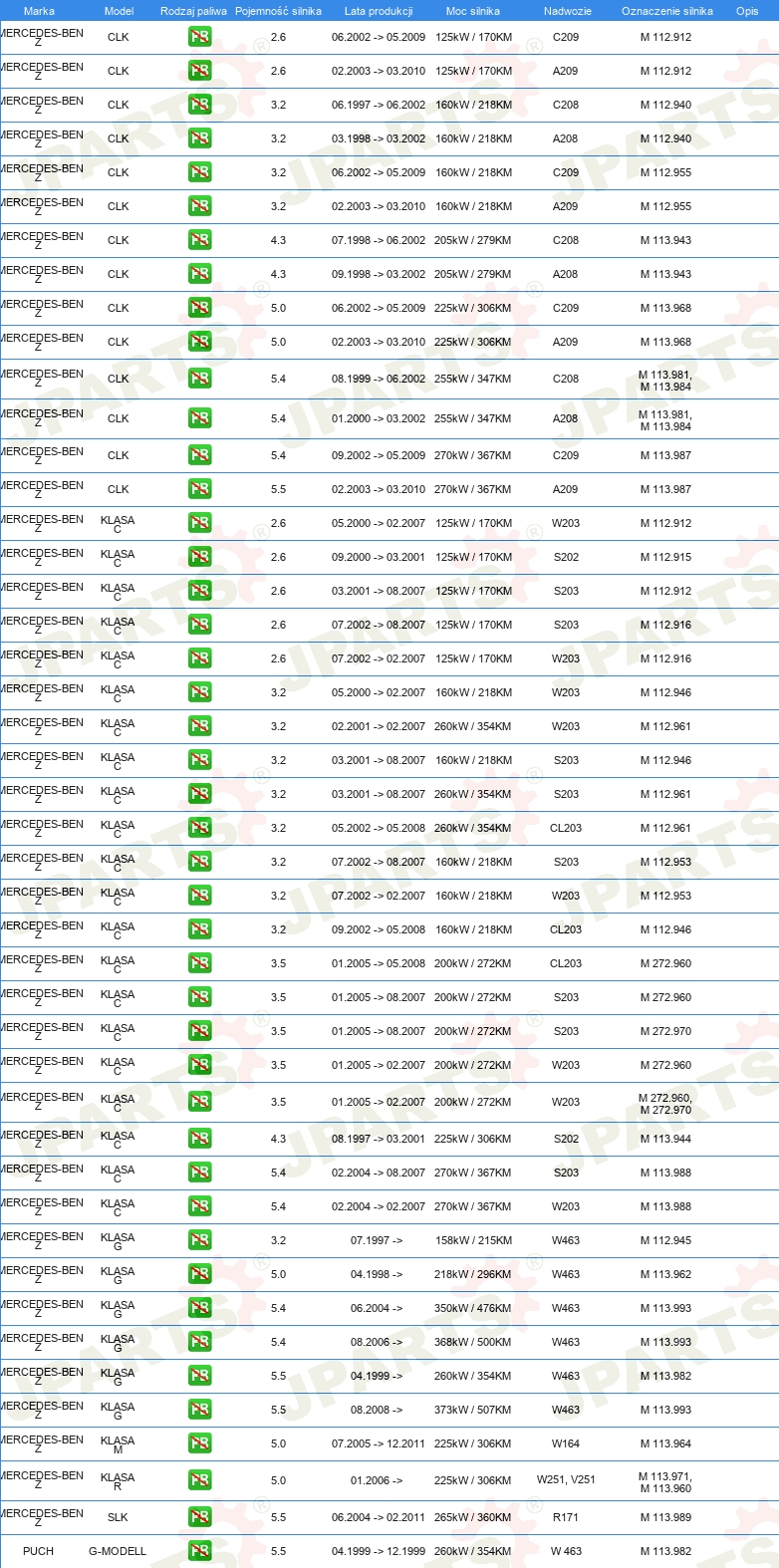
Task: Click the Opis column header
Action: coord(747,11)
